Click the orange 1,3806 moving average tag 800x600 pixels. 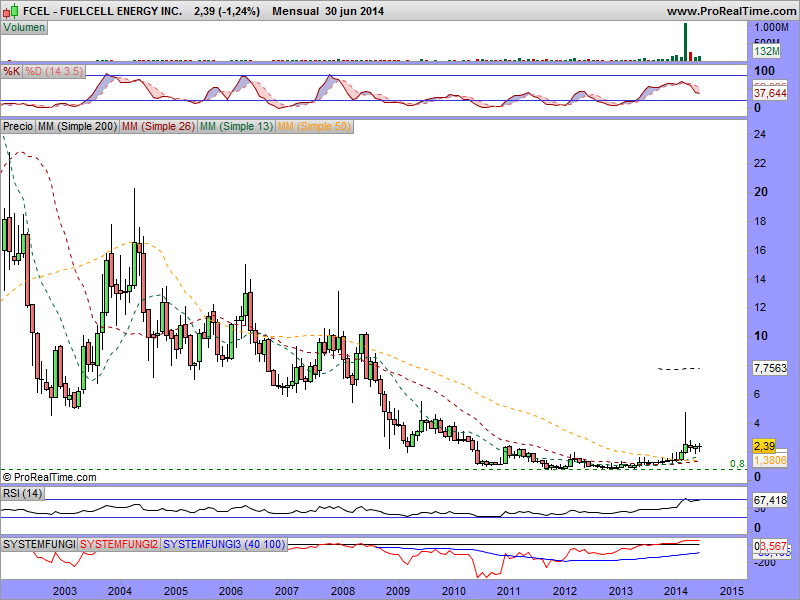pyautogui.click(x=770, y=460)
